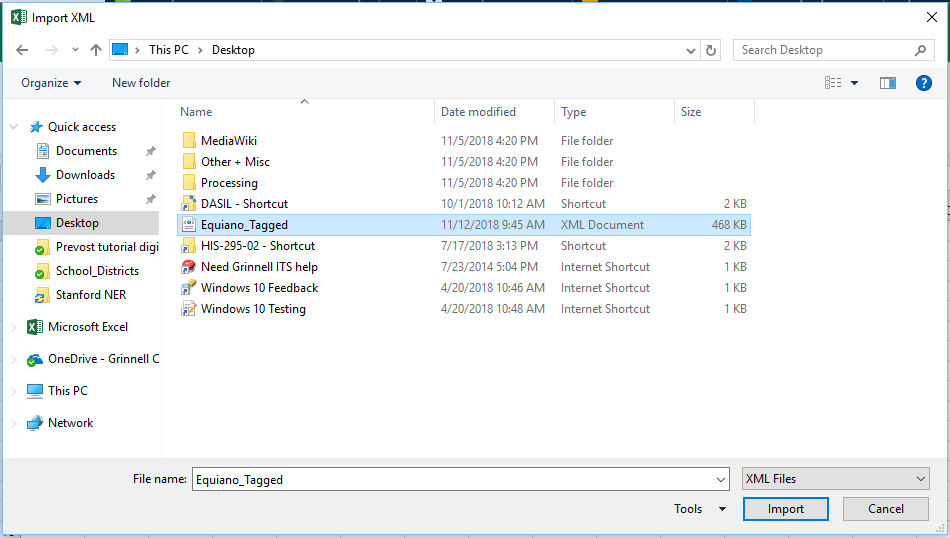Screen dimensions: 950x538
Task: Expand the change view options dropdown
Action: tap(855, 83)
